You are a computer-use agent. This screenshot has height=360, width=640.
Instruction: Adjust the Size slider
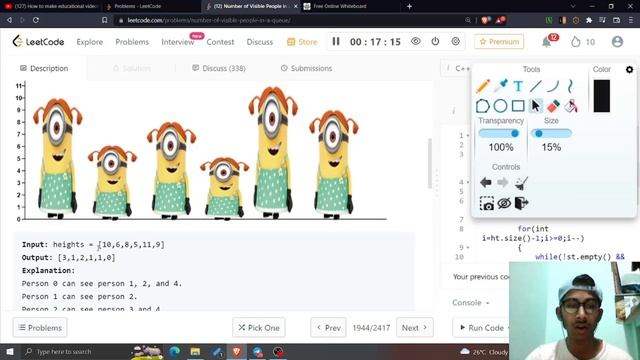(x=551, y=133)
